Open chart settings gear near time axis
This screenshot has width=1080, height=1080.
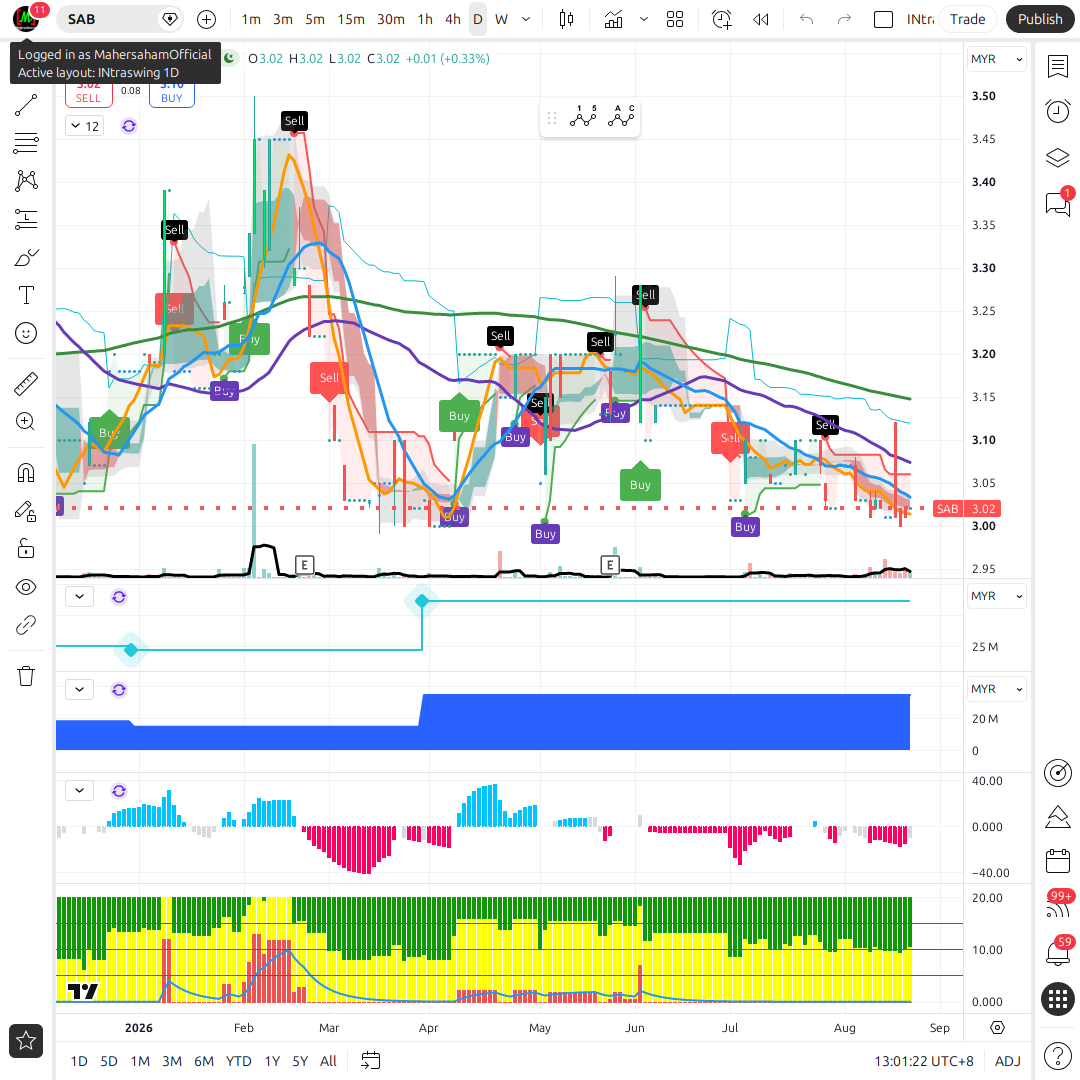(x=997, y=1028)
